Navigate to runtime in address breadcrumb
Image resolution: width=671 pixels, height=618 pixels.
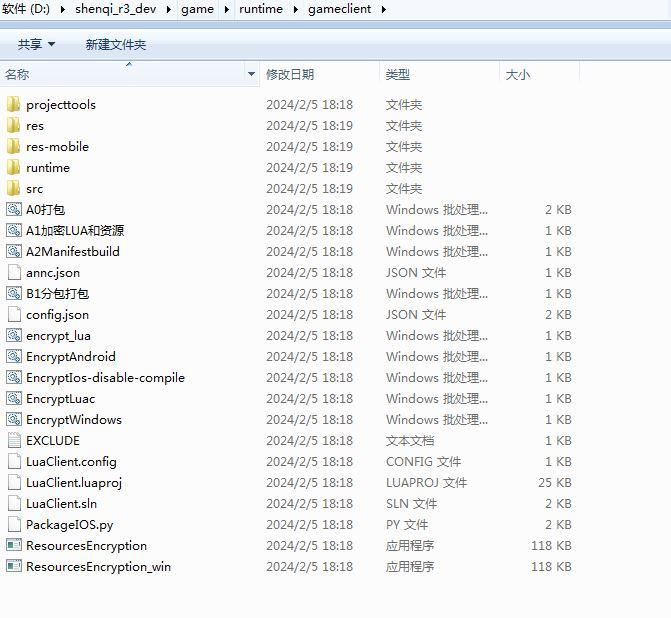pyautogui.click(x=260, y=9)
